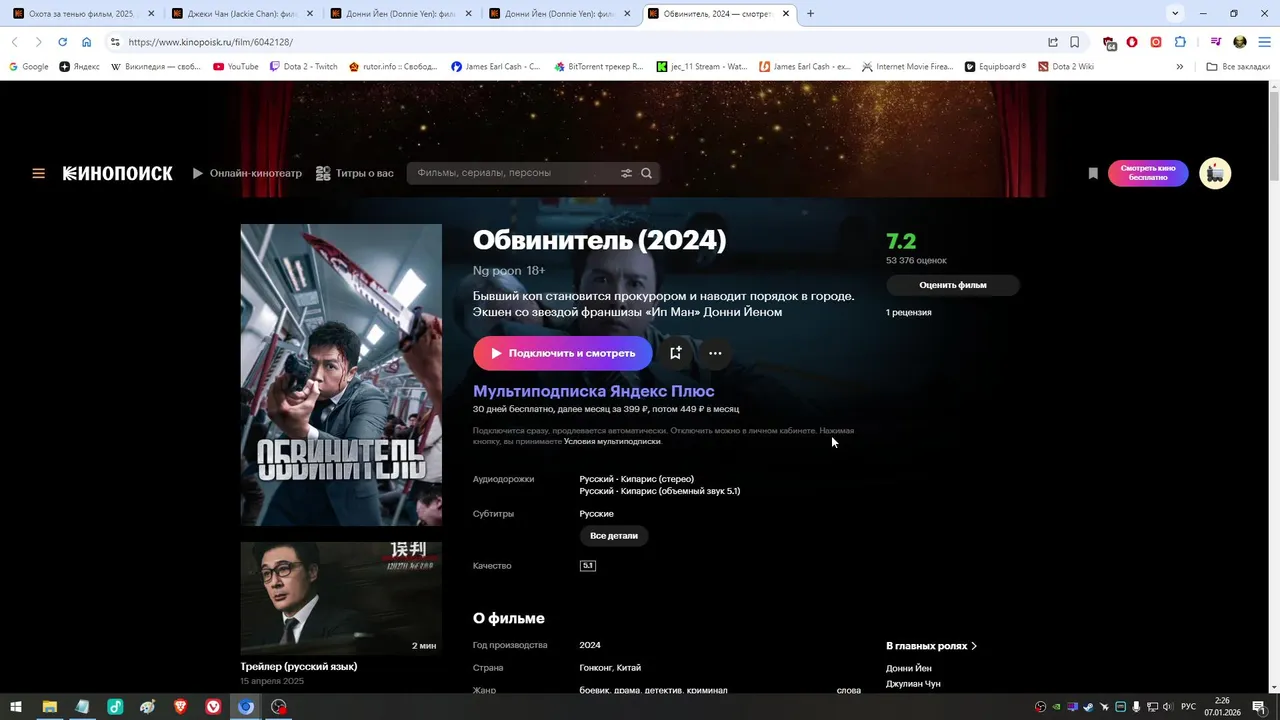Open actor Джулиан Чун link

(913, 684)
